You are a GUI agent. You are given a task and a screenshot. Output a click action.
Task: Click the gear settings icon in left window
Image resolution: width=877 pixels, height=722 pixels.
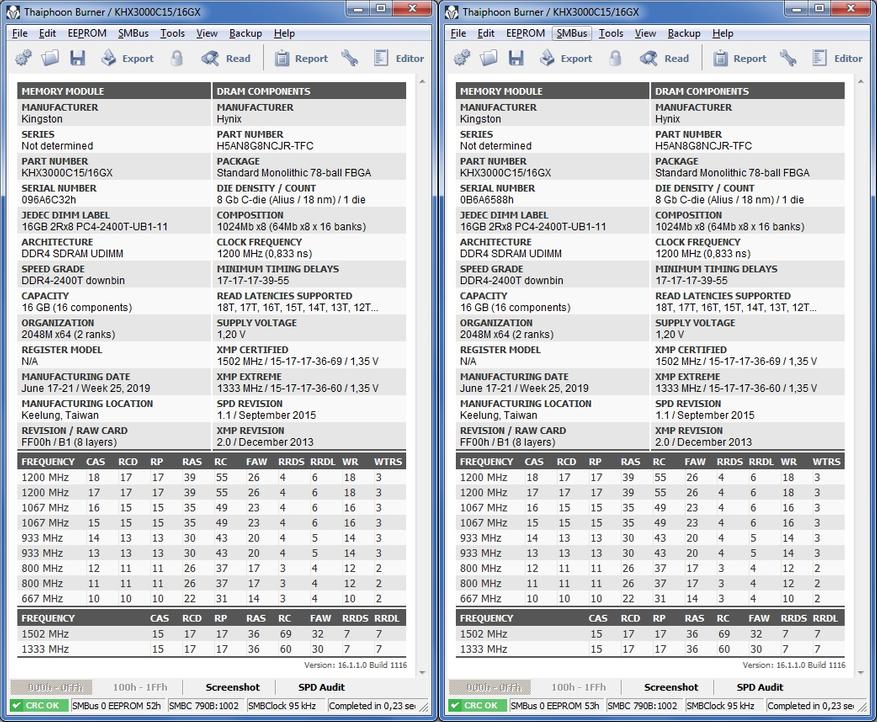click(23, 58)
